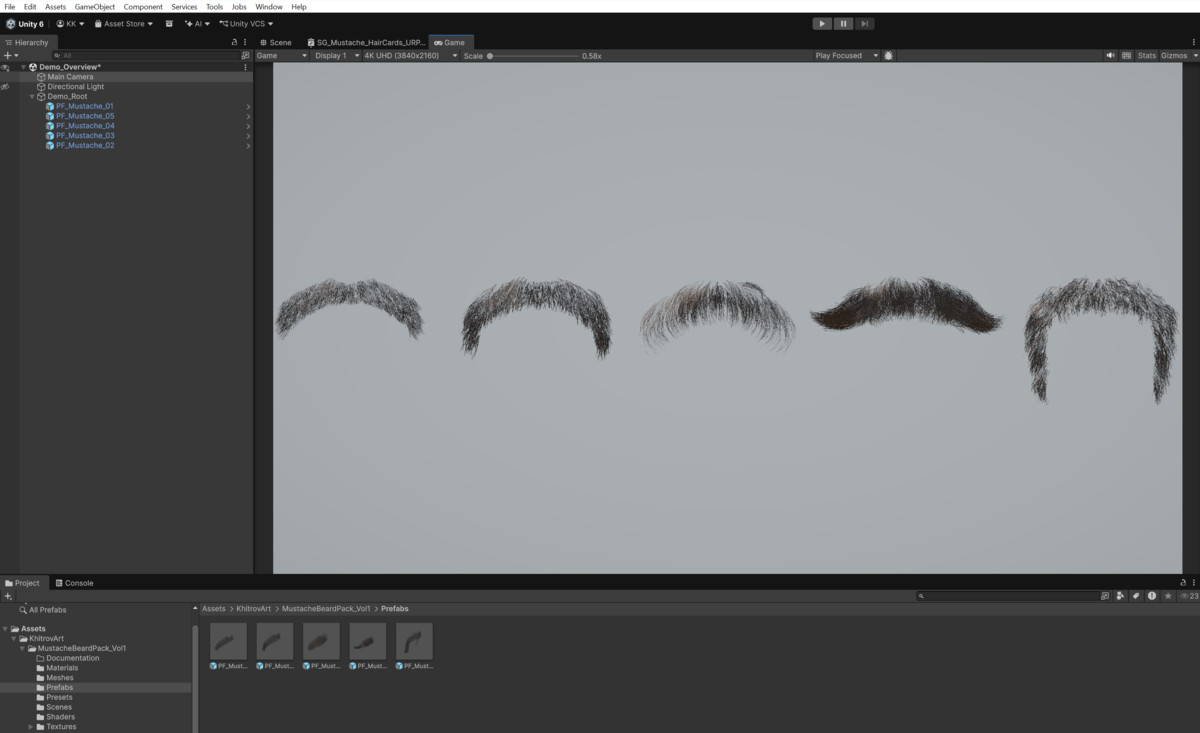Toggle scene visibility eye for Demo_Overview
The height and width of the screenshot is (733, 1200).
click(5, 67)
